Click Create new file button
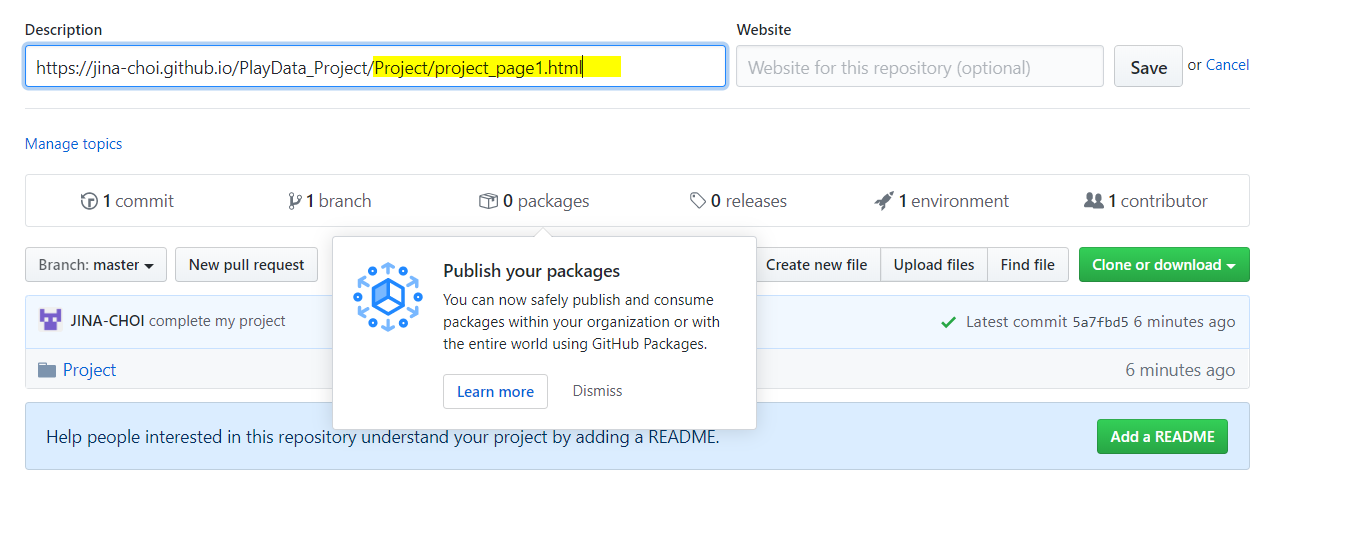Screen dimensions: 1350x543 [816, 265]
